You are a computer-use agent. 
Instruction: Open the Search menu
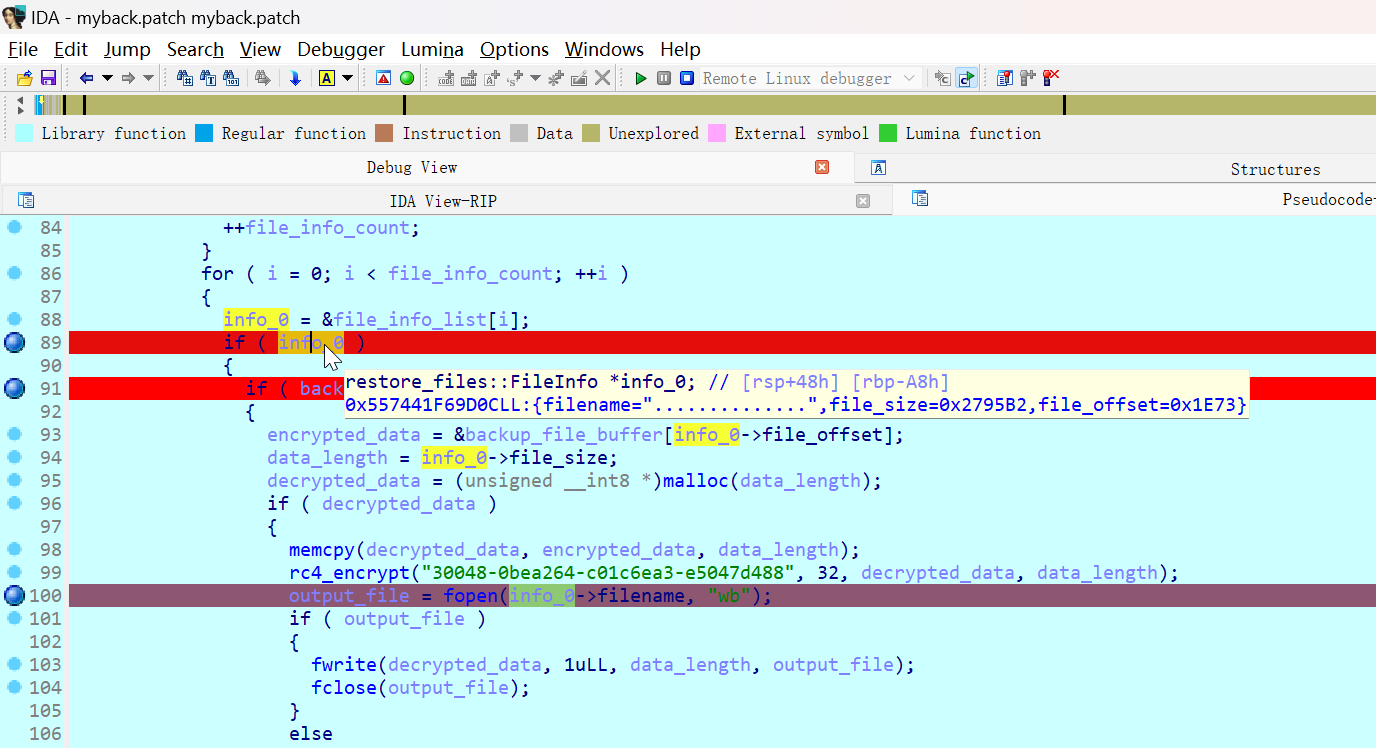pyautogui.click(x=195, y=49)
